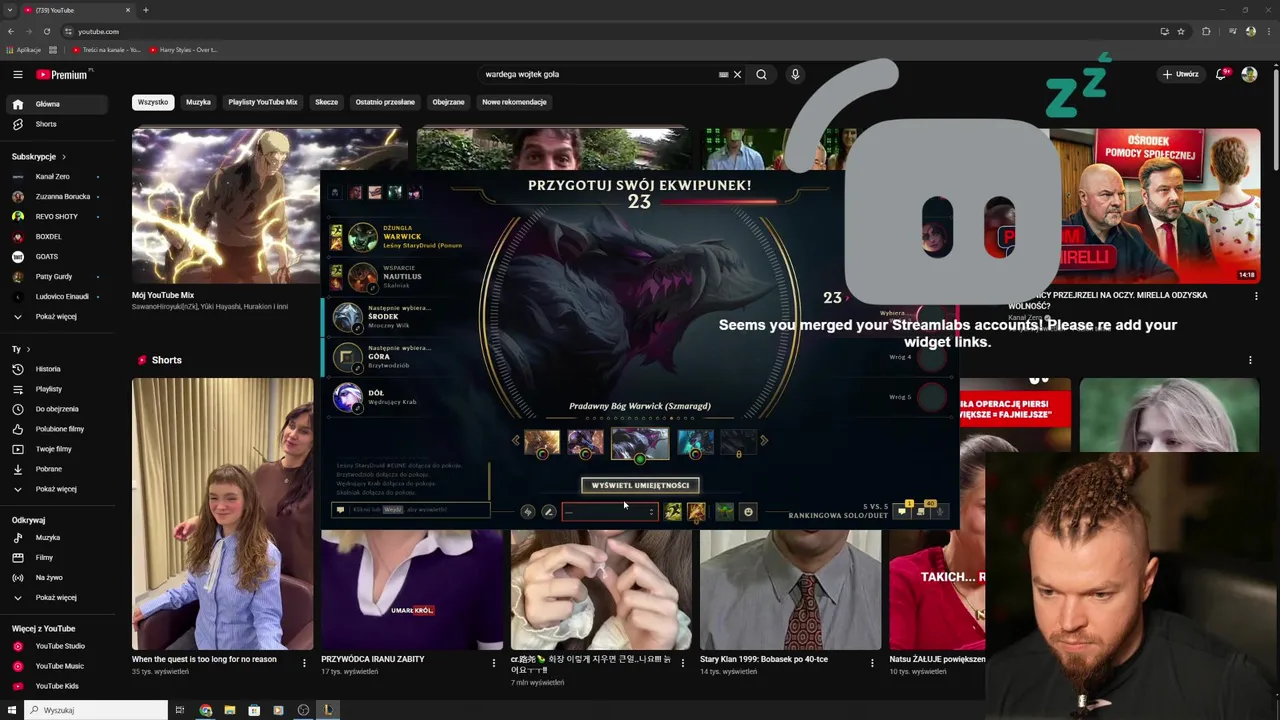Open emote selector smiley icon
Image resolution: width=1280 pixels, height=720 pixels.
pyautogui.click(x=748, y=512)
